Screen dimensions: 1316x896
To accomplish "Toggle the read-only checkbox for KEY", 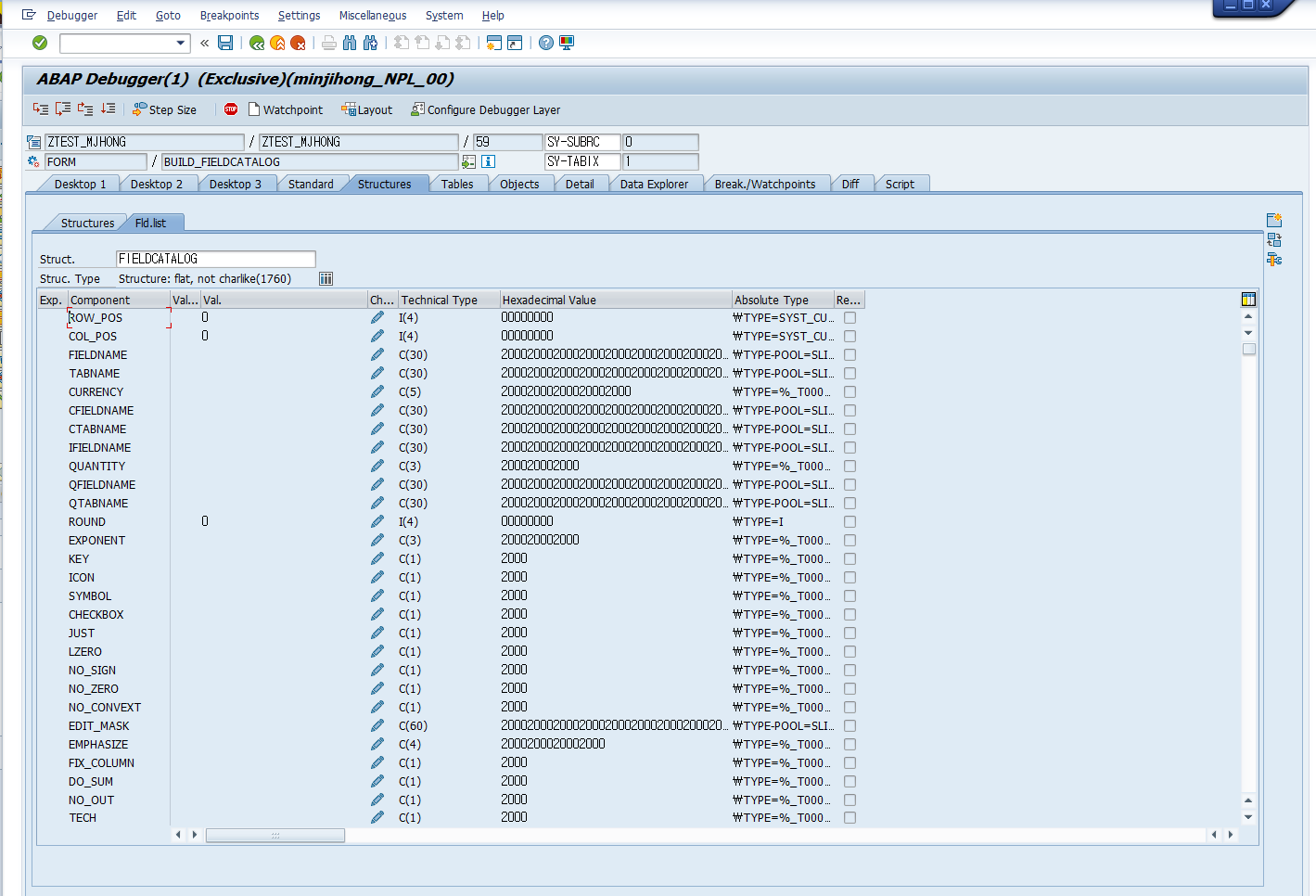I will 850,558.
